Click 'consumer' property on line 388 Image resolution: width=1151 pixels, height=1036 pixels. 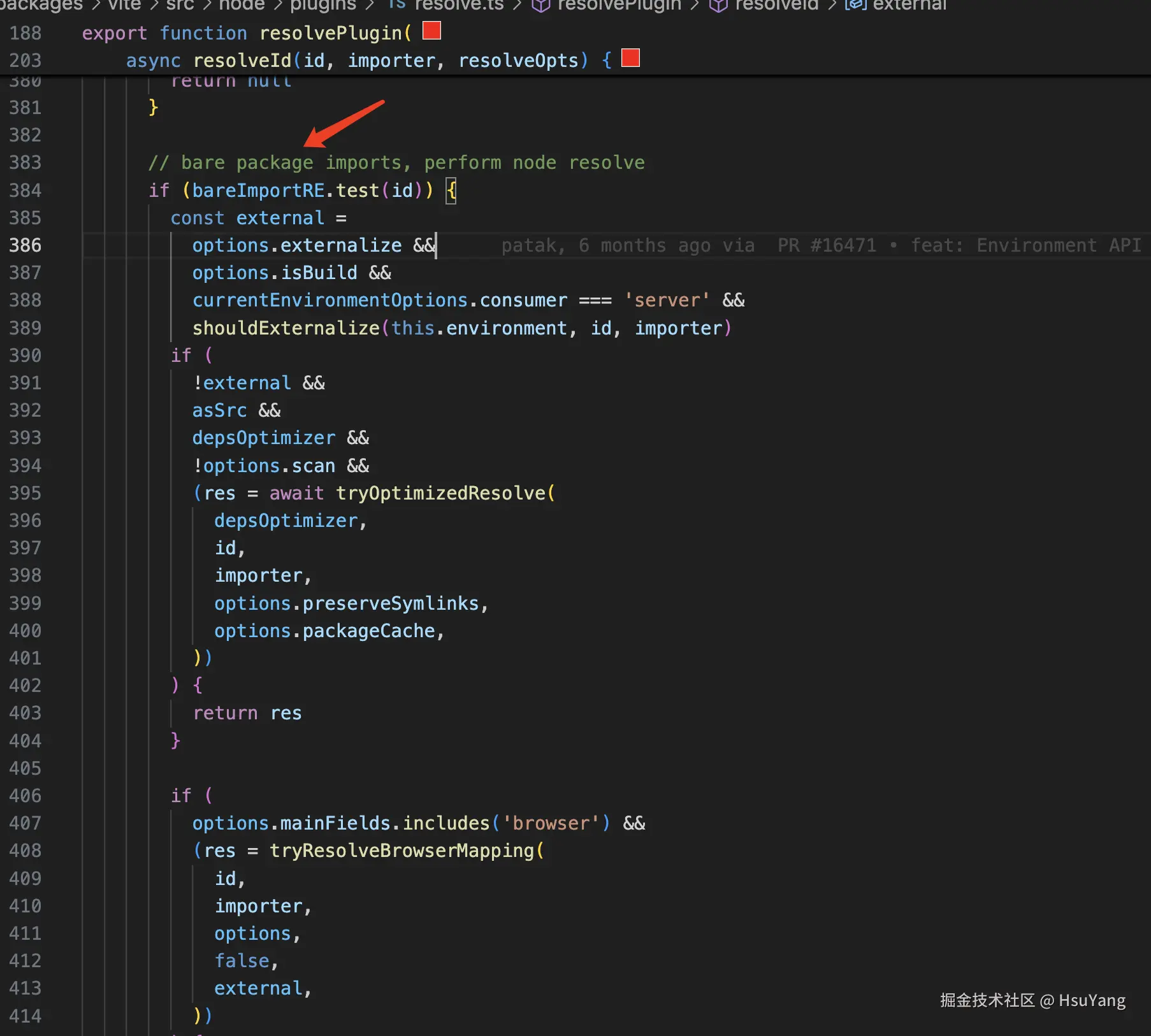[523, 300]
